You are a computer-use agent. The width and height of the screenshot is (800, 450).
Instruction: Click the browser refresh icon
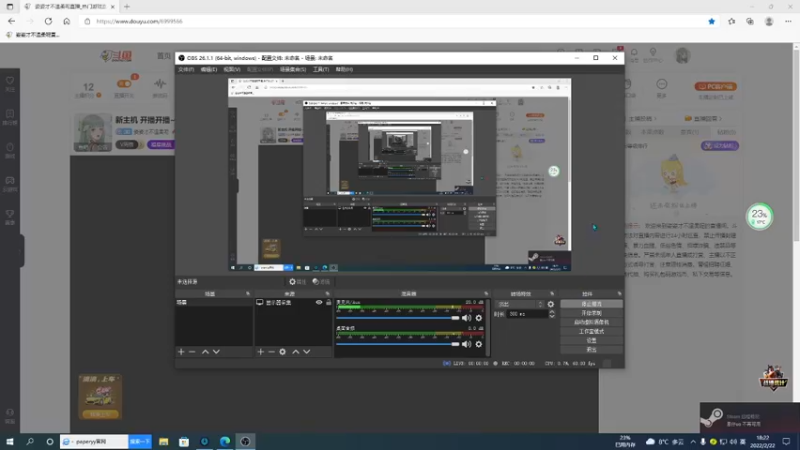[x=48, y=21]
